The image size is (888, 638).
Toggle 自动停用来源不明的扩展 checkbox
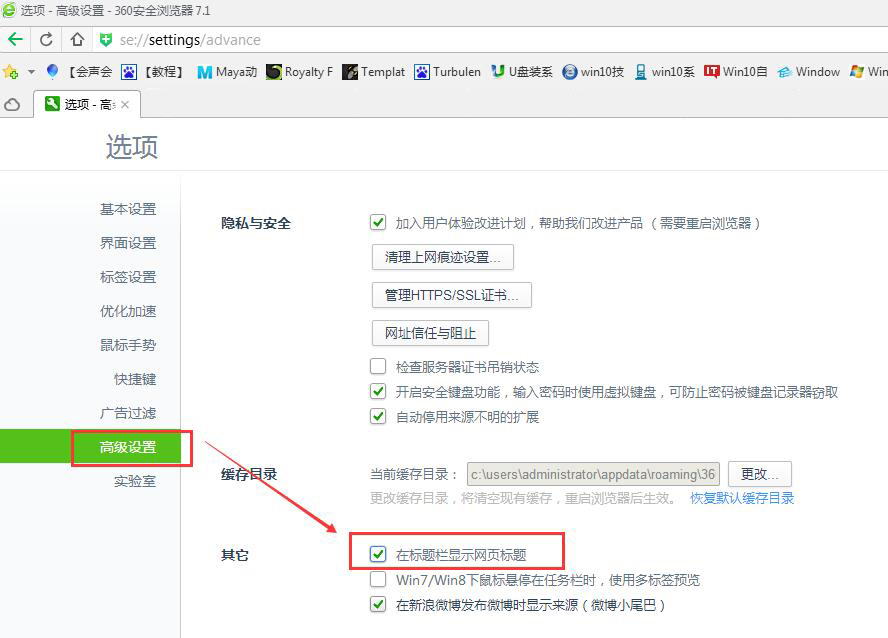point(378,416)
